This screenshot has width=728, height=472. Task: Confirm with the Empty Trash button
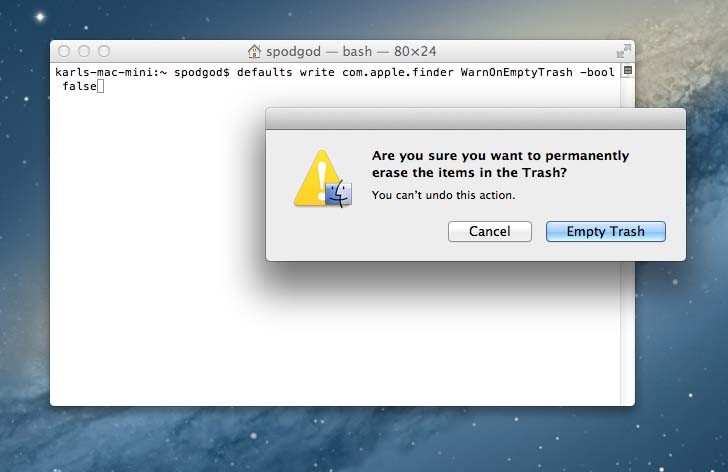point(605,231)
